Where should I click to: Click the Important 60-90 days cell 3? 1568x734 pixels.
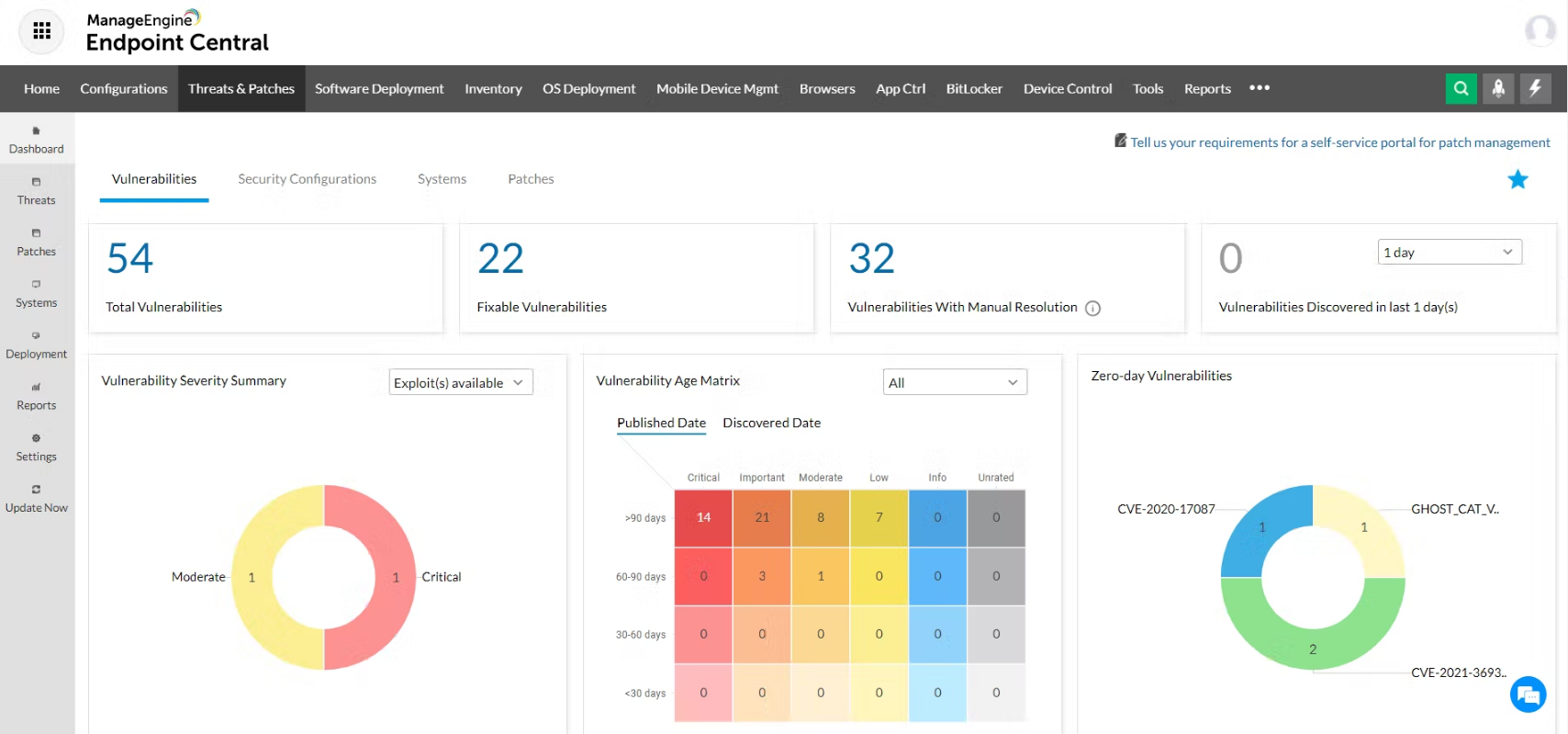coord(762,577)
